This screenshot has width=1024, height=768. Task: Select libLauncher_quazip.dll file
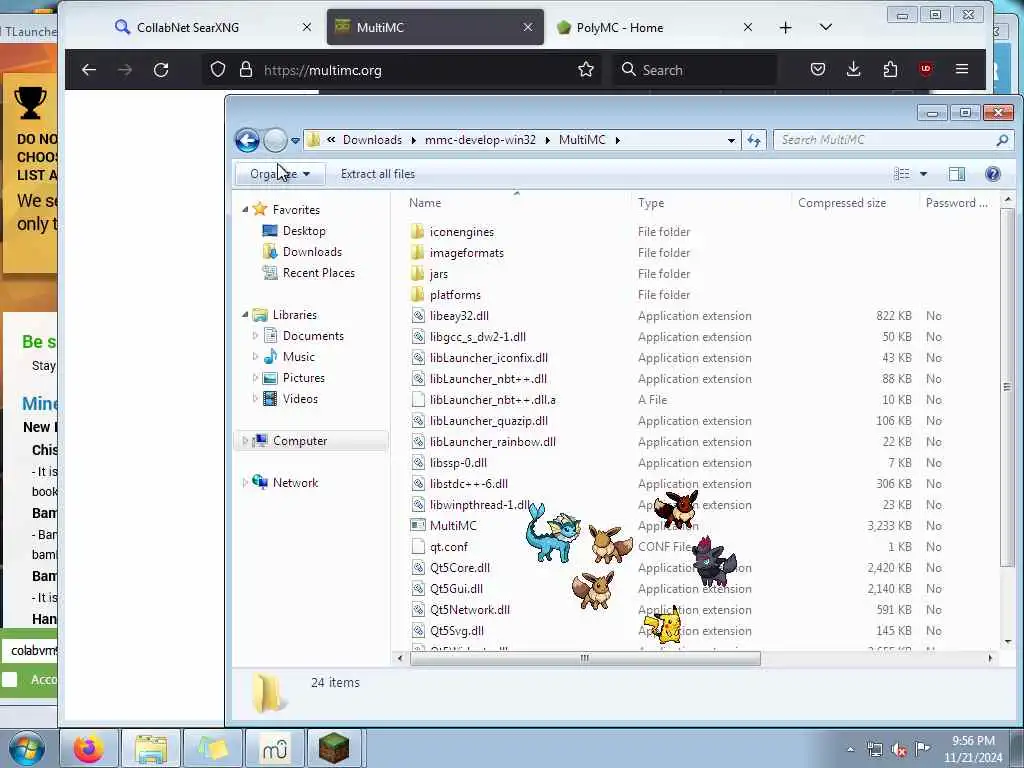point(488,421)
